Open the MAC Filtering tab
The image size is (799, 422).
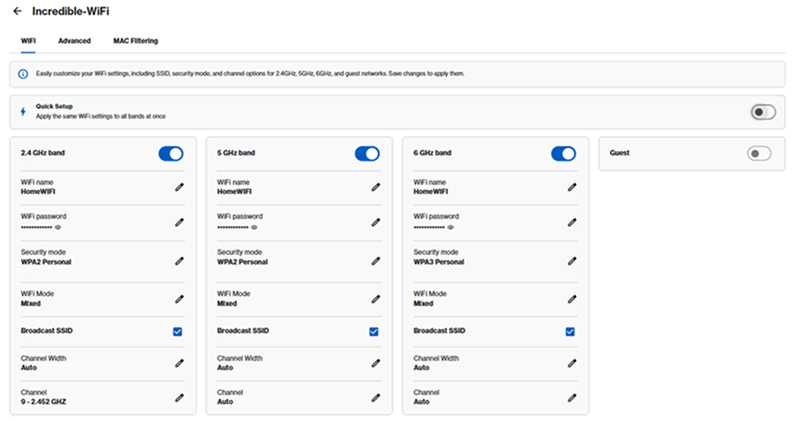[135, 41]
